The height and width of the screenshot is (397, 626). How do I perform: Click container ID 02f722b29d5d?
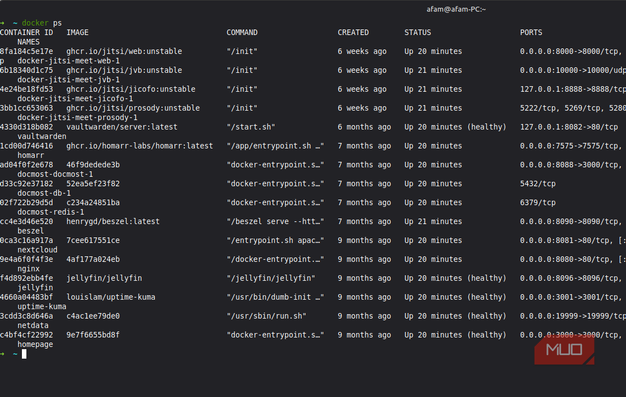pyautogui.click(x=26, y=202)
